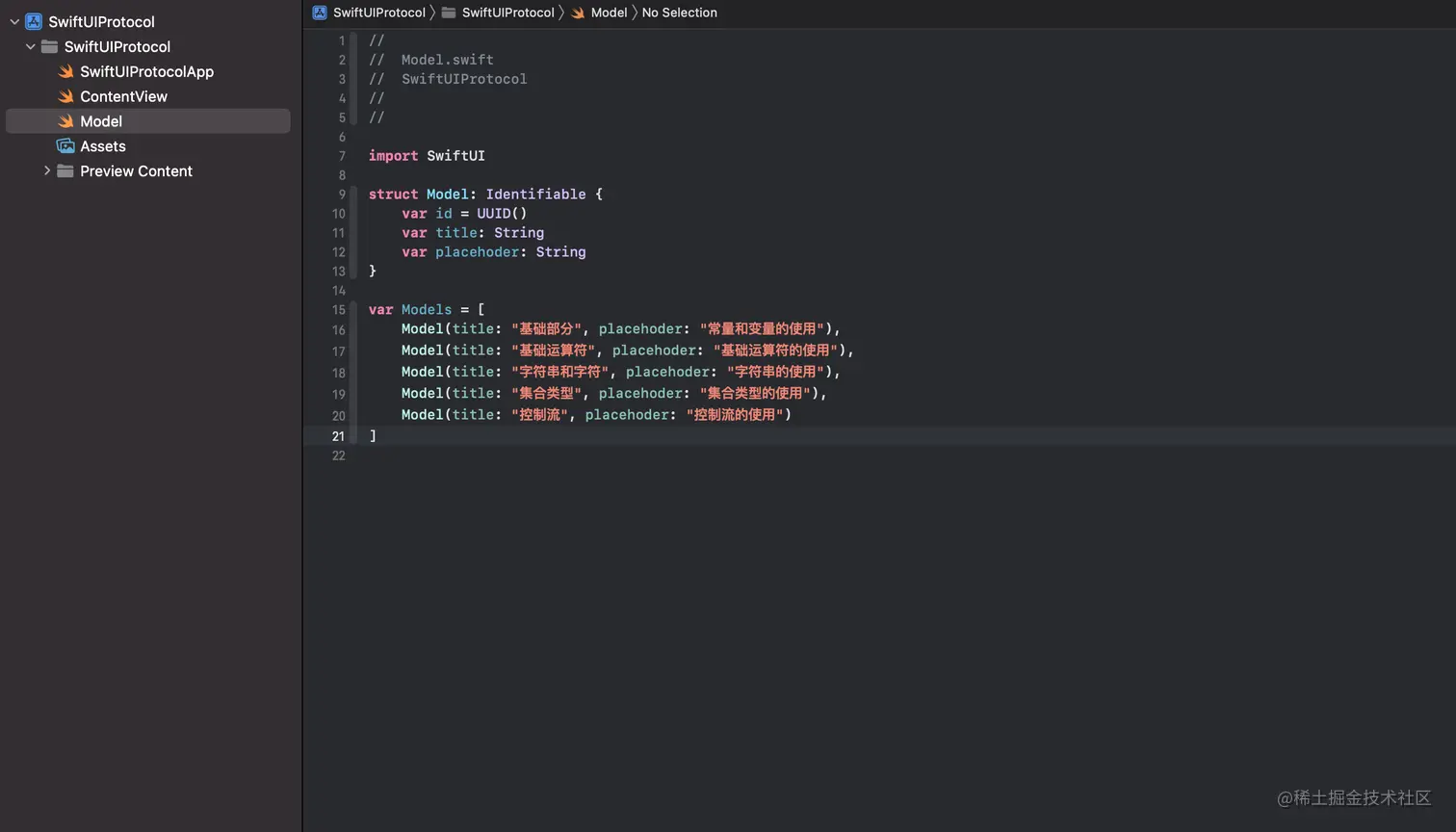1456x832 pixels.
Task: Click the string "基础部分"
Action: [547, 329]
